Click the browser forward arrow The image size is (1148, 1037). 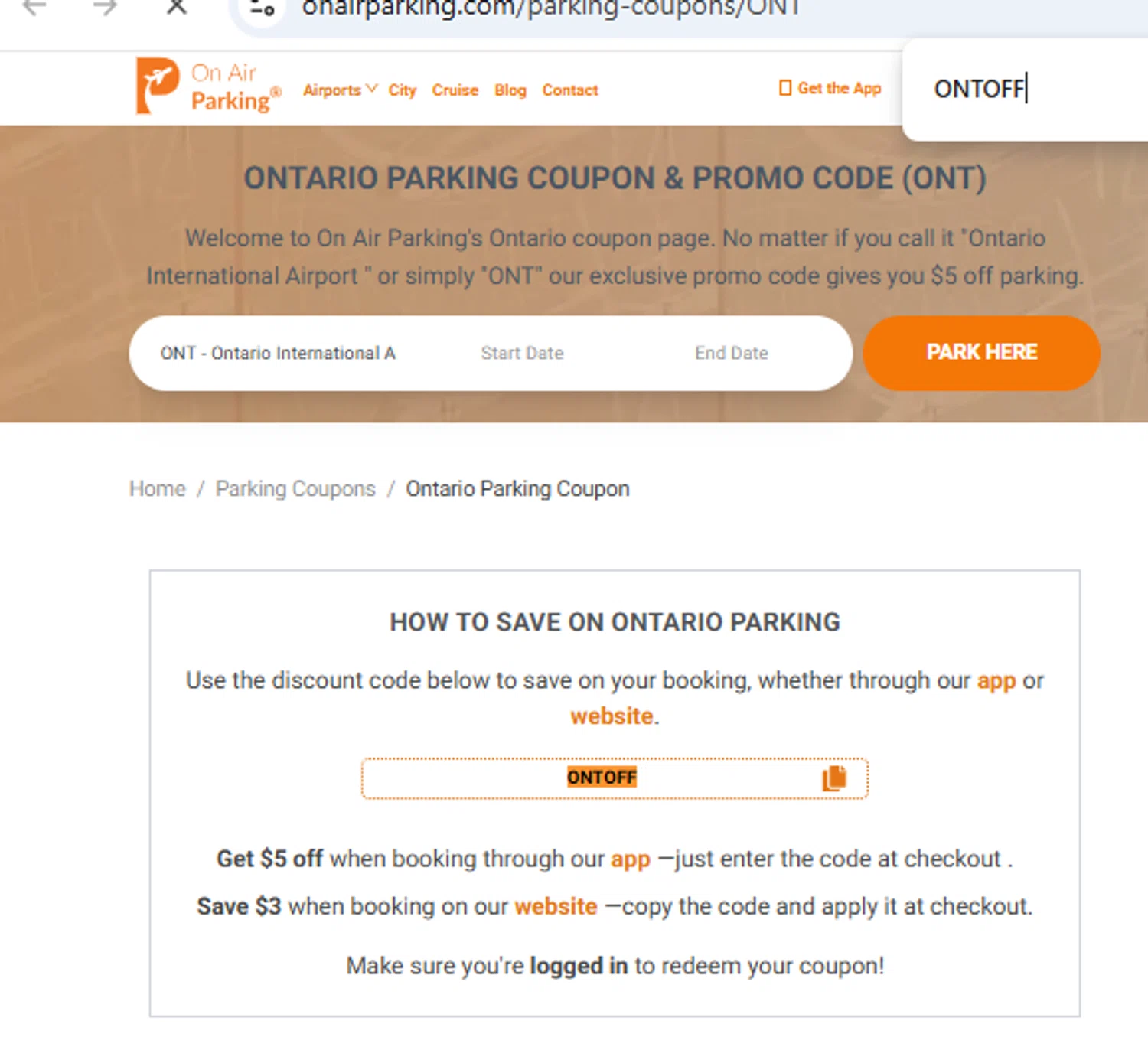[x=105, y=8]
